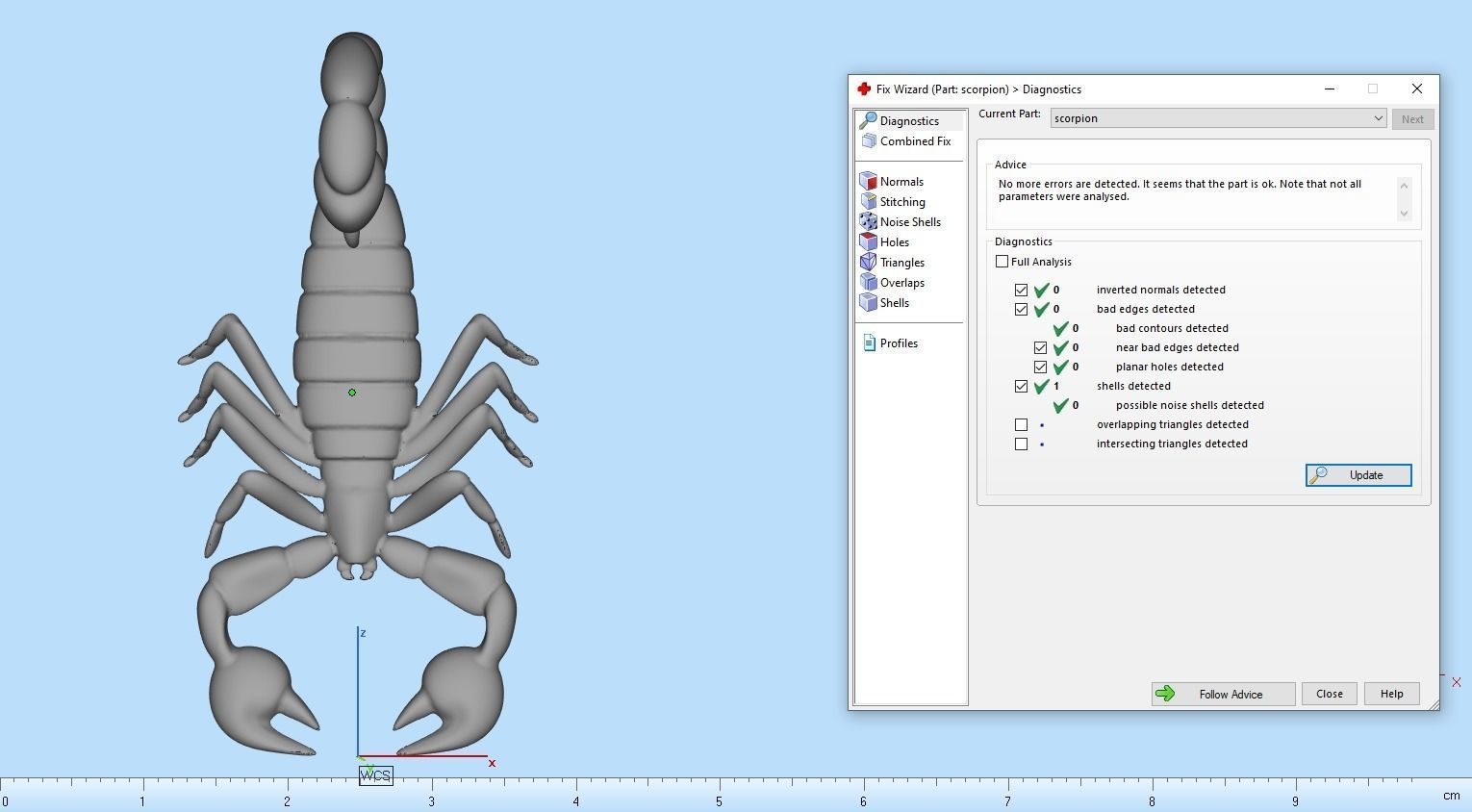Viewport: 1472px width, 812px height.
Task: Click the 'overlapping triangles detected' label
Action: (1173, 424)
